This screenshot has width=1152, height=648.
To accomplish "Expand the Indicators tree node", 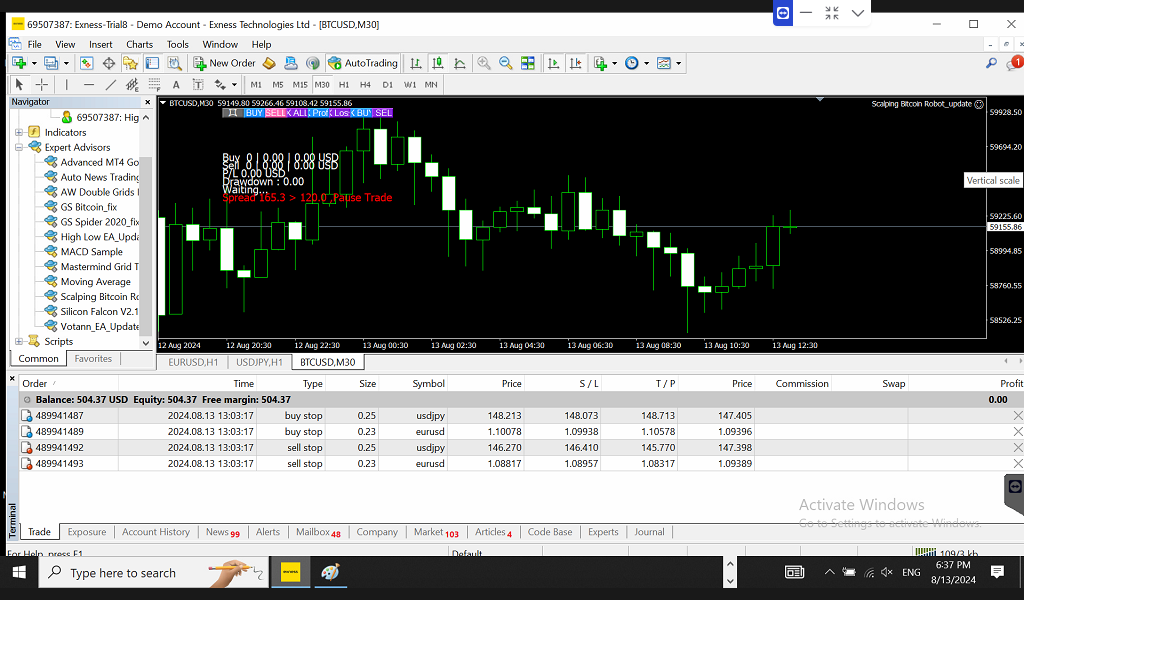I will tap(19, 132).
